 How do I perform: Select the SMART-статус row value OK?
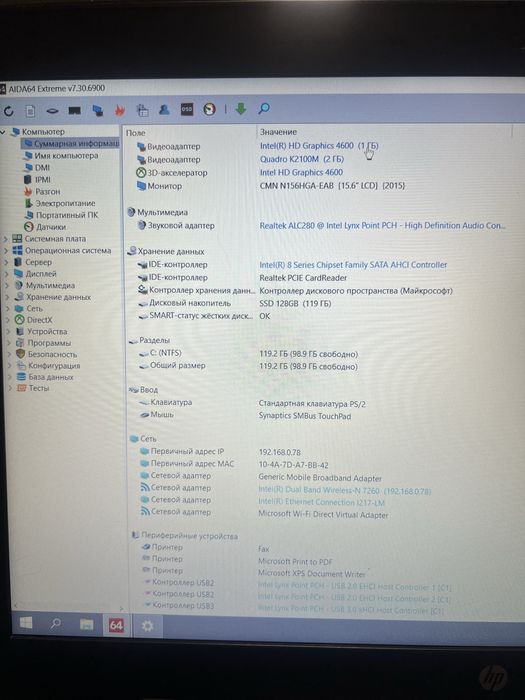pyautogui.click(x=264, y=316)
